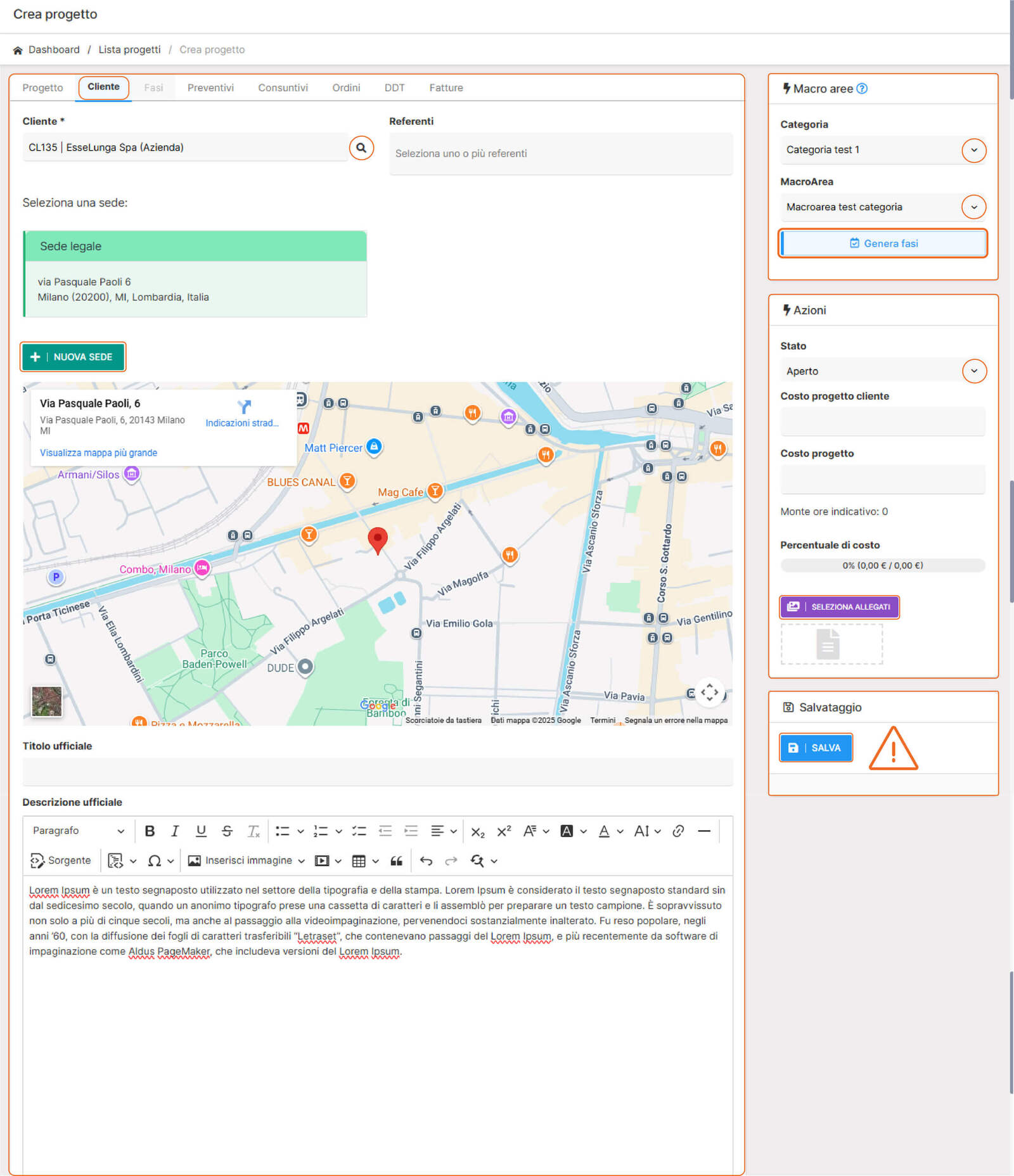Toggle map fullscreen camera control icon
Image resolution: width=1014 pixels, height=1176 pixels.
click(x=709, y=692)
